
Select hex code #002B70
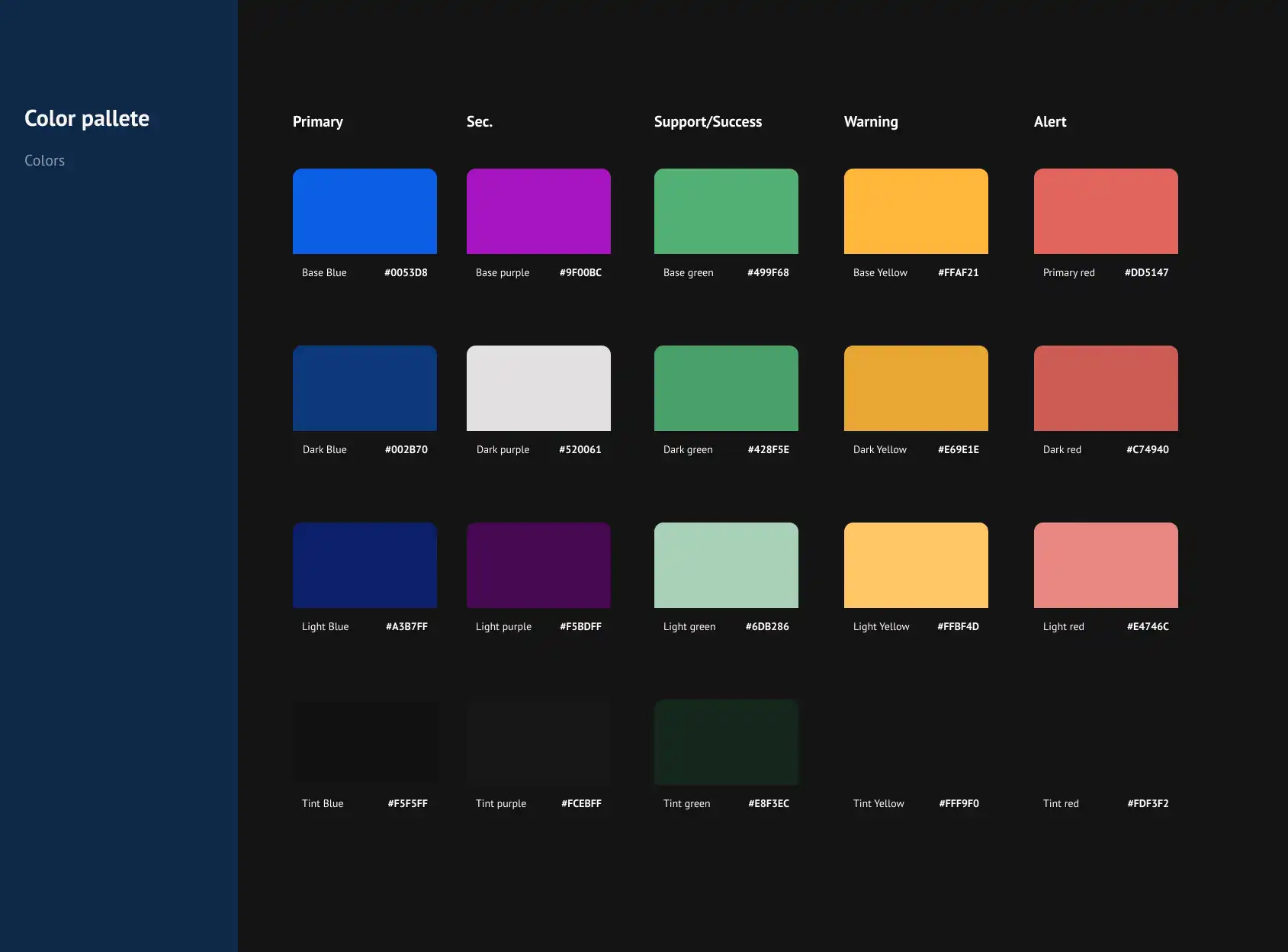click(406, 449)
